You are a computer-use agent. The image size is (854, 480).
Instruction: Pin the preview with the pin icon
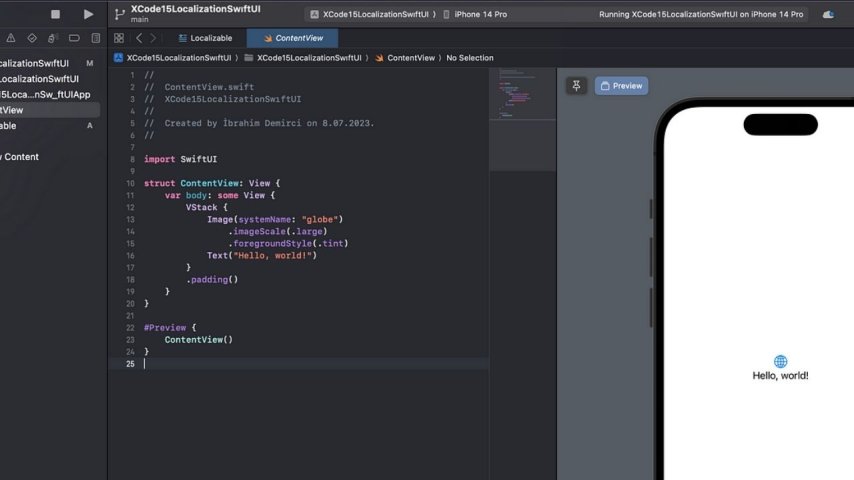pyautogui.click(x=576, y=86)
